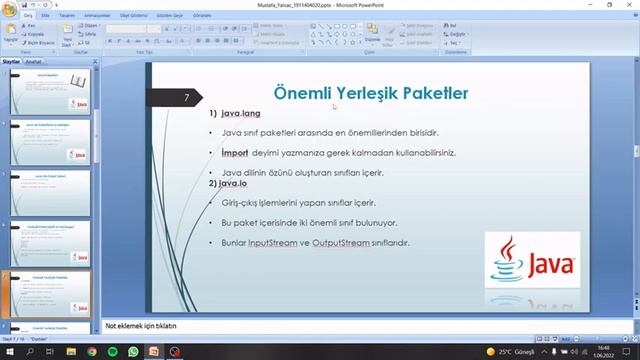Click the Yapıştır (Paste) clipboard icon

tap(11, 30)
